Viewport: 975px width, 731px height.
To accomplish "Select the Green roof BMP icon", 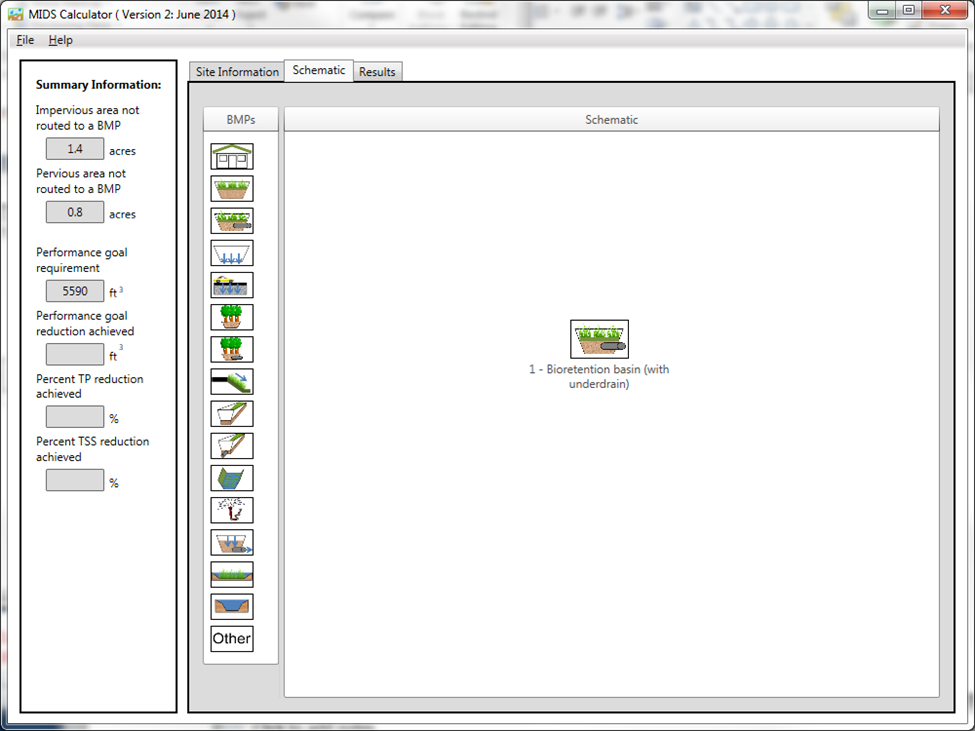I will 232,157.
